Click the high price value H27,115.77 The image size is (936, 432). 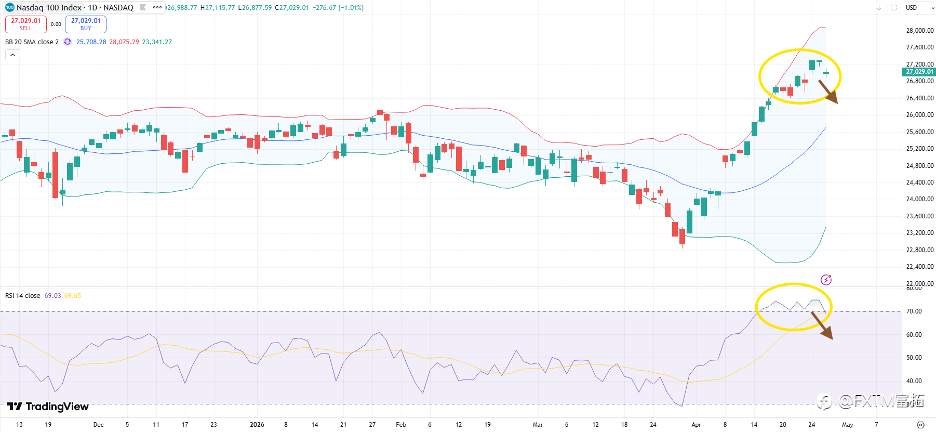point(217,7)
